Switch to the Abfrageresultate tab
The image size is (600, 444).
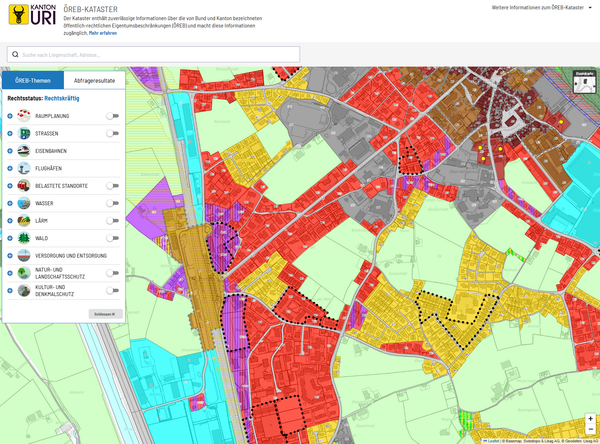point(94,80)
